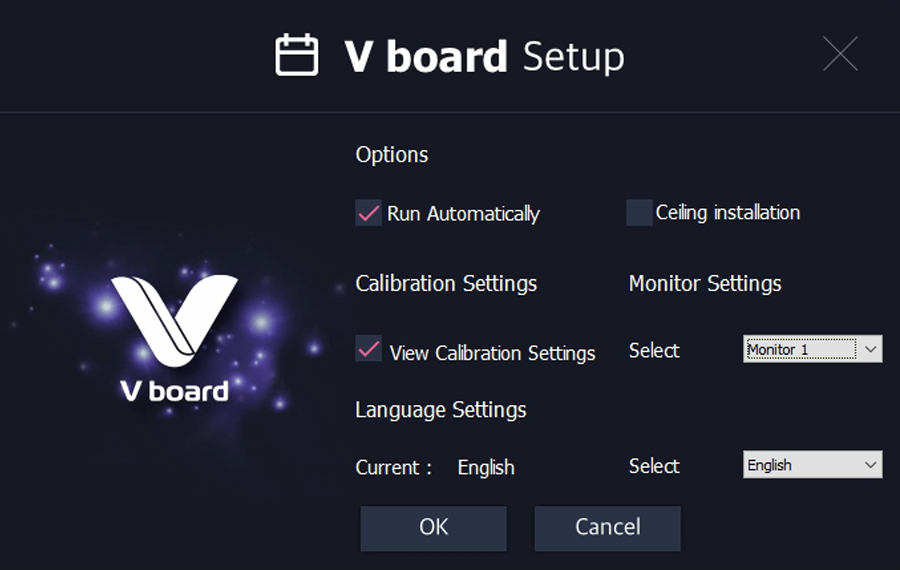Click the Calibration Settings heading
Image resolution: width=900 pixels, height=570 pixels.
[x=446, y=284]
